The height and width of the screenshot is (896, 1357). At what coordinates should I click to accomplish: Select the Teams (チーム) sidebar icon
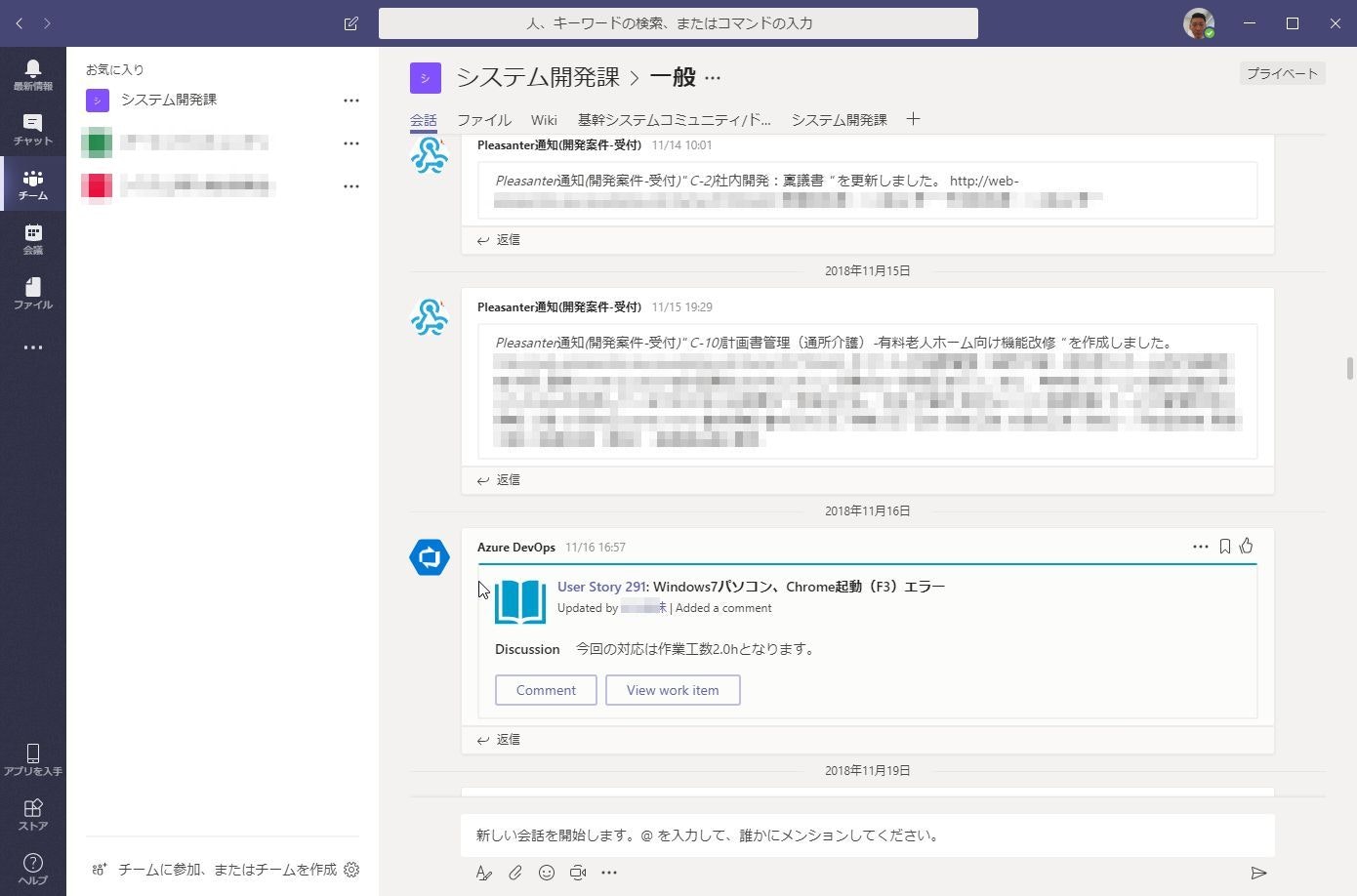coord(32,183)
